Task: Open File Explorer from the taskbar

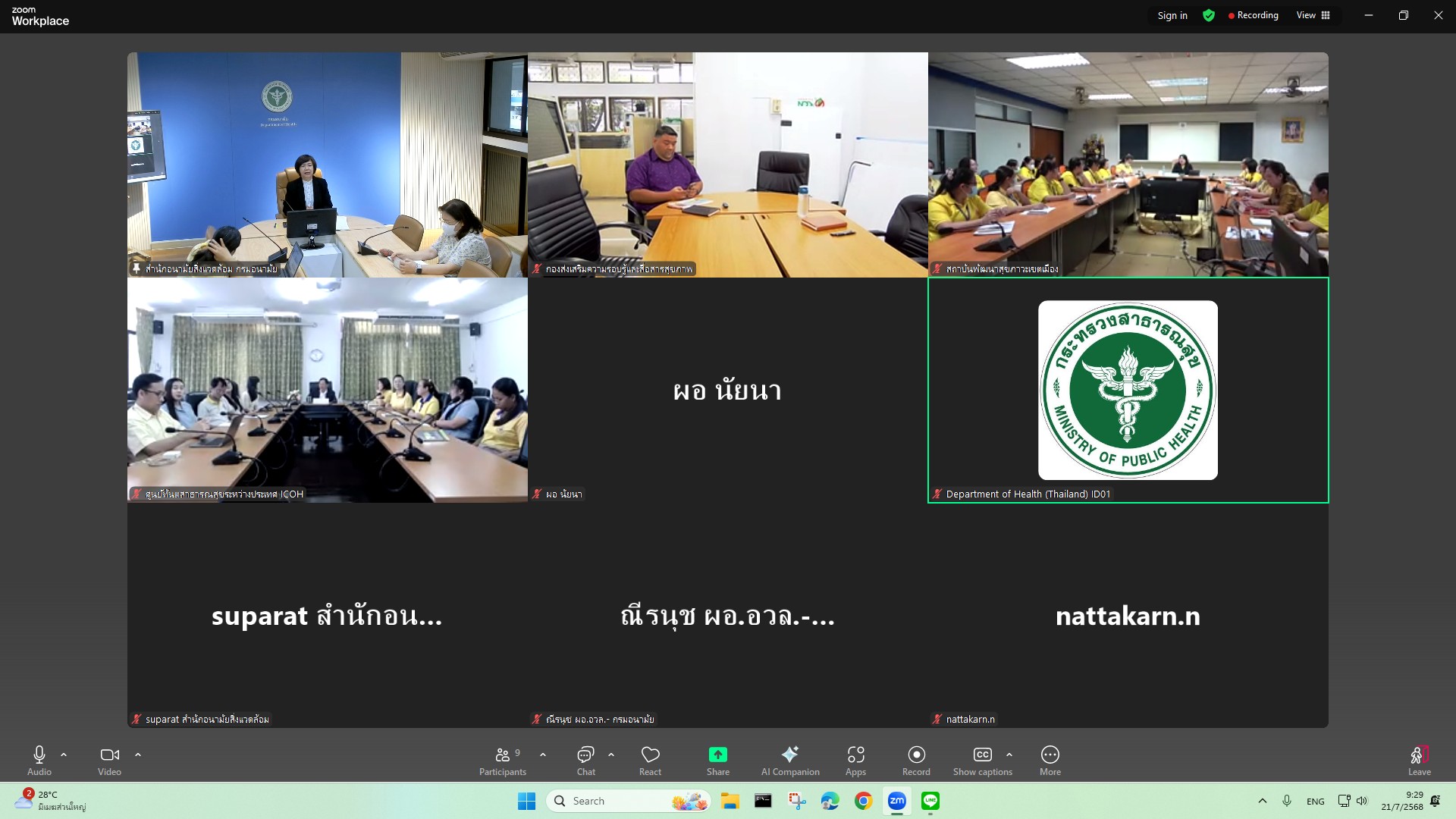Action: coord(730,801)
